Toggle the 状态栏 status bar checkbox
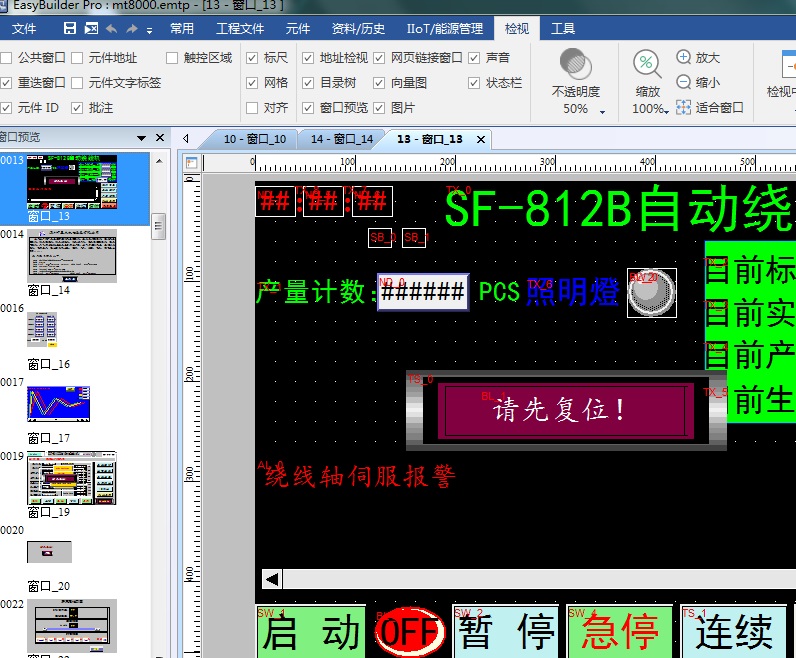Image resolution: width=796 pixels, height=658 pixels. pos(474,83)
